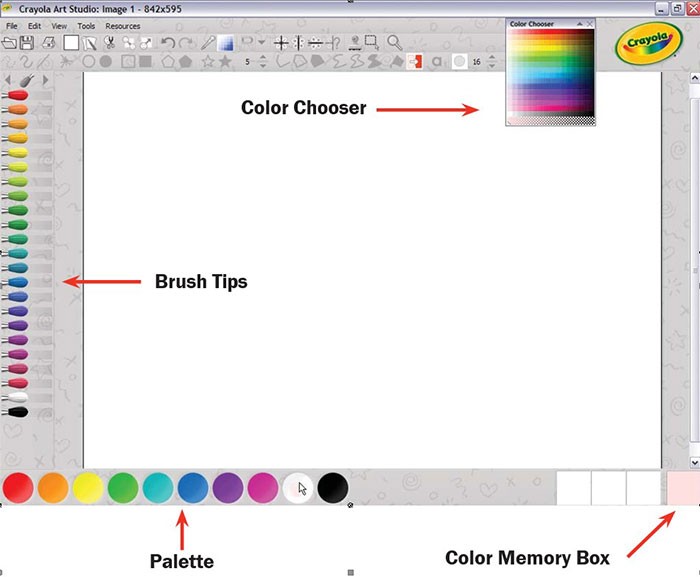Click the scissors cut icon
The width and height of the screenshot is (700, 577).
coord(110,43)
